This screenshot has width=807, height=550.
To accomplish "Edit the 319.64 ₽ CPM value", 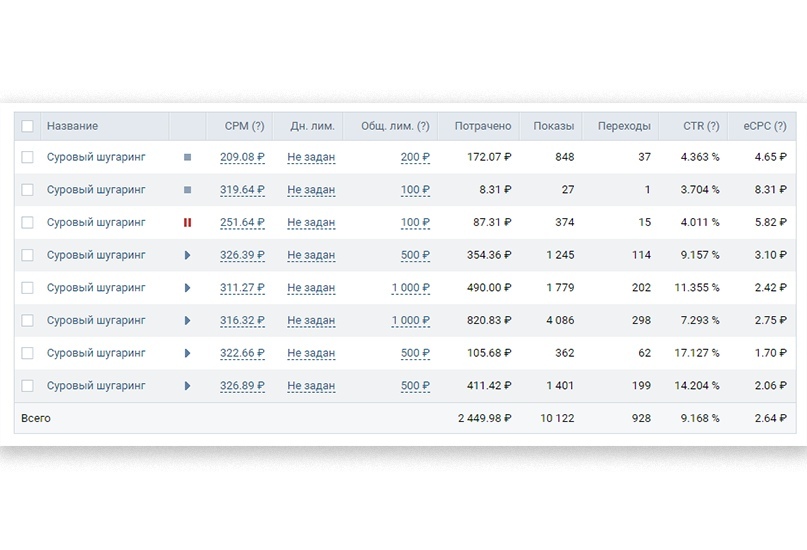I will tap(242, 190).
